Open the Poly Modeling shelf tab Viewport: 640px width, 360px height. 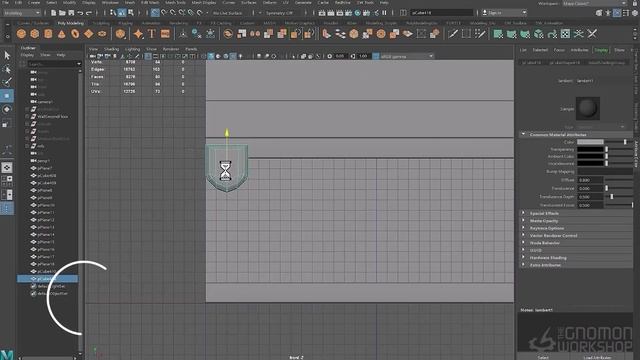(x=71, y=23)
